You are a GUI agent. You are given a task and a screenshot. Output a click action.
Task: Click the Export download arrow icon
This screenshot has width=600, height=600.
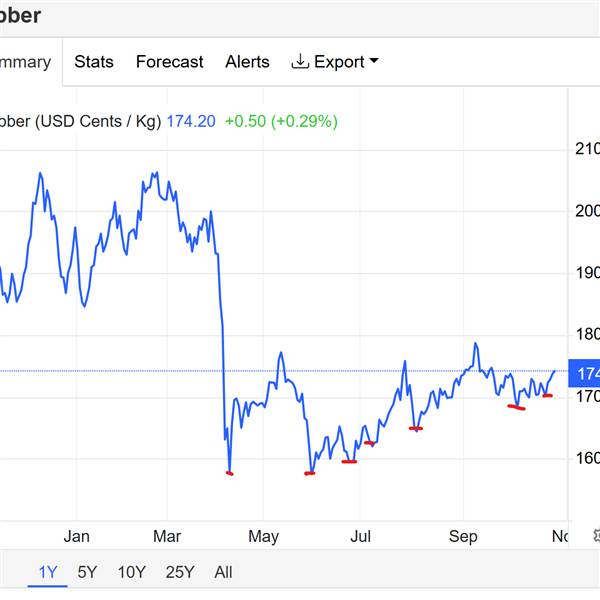pyautogui.click(x=300, y=62)
